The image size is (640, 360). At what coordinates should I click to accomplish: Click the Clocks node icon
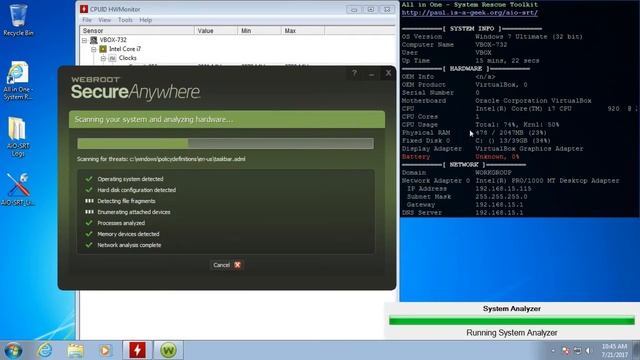click(112, 58)
